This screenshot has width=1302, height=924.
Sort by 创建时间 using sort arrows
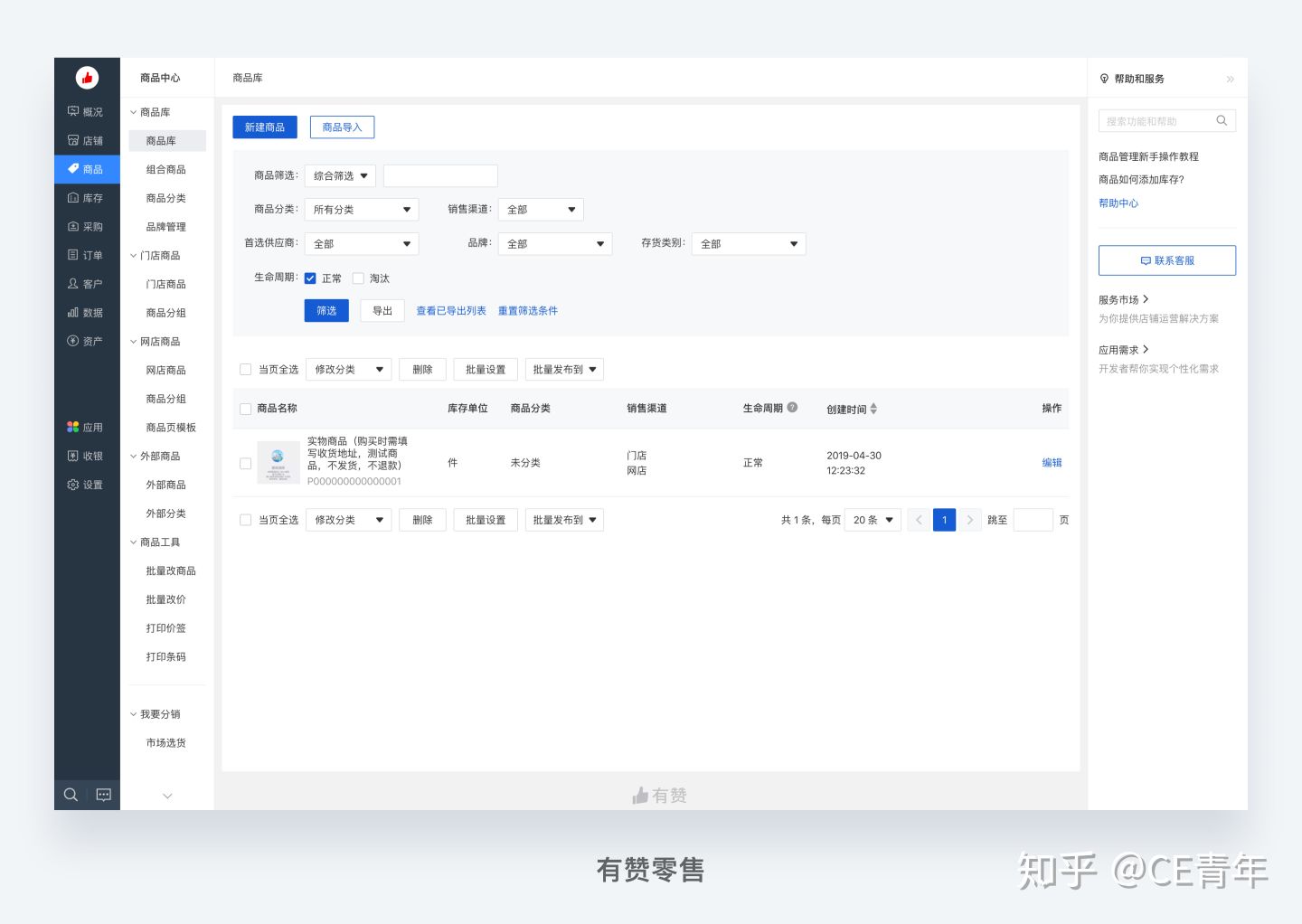(x=873, y=409)
